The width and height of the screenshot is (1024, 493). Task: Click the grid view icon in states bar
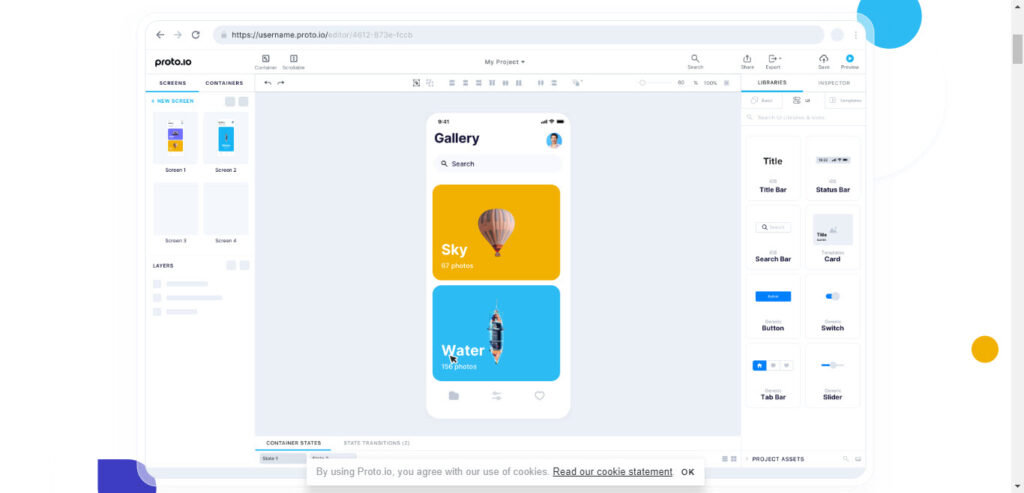(x=734, y=459)
